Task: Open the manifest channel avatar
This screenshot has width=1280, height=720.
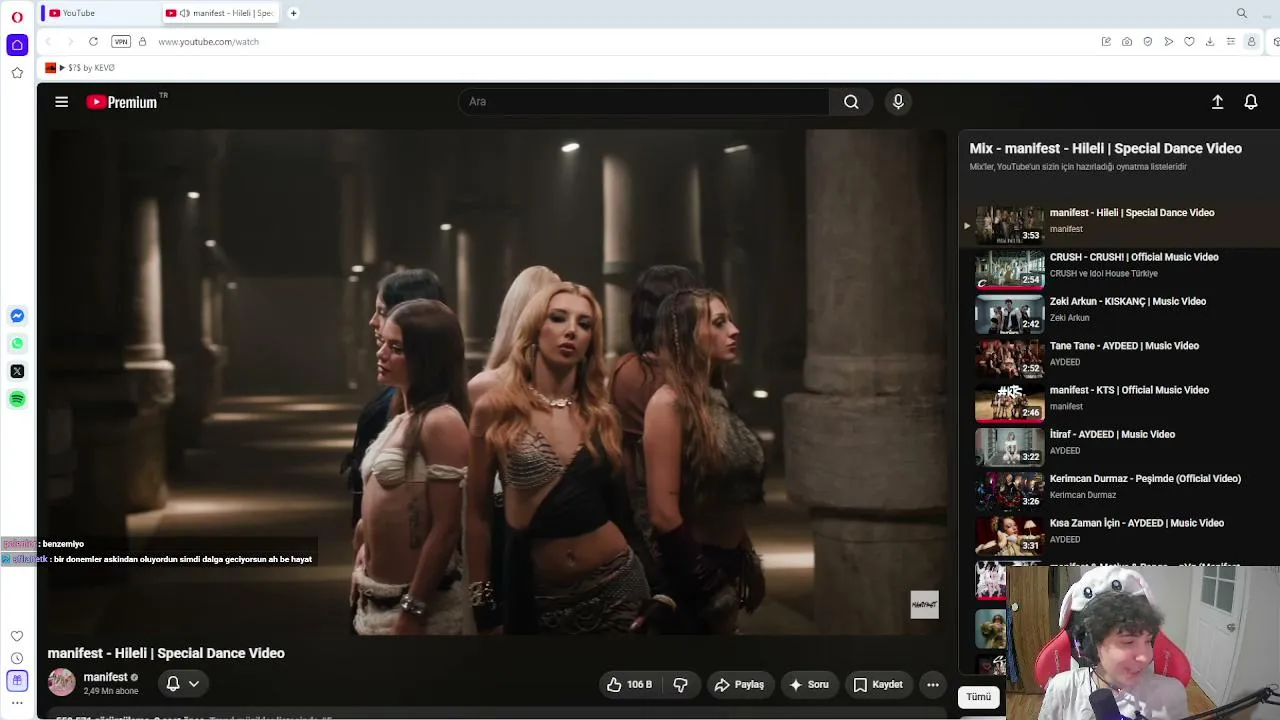Action: (x=62, y=683)
